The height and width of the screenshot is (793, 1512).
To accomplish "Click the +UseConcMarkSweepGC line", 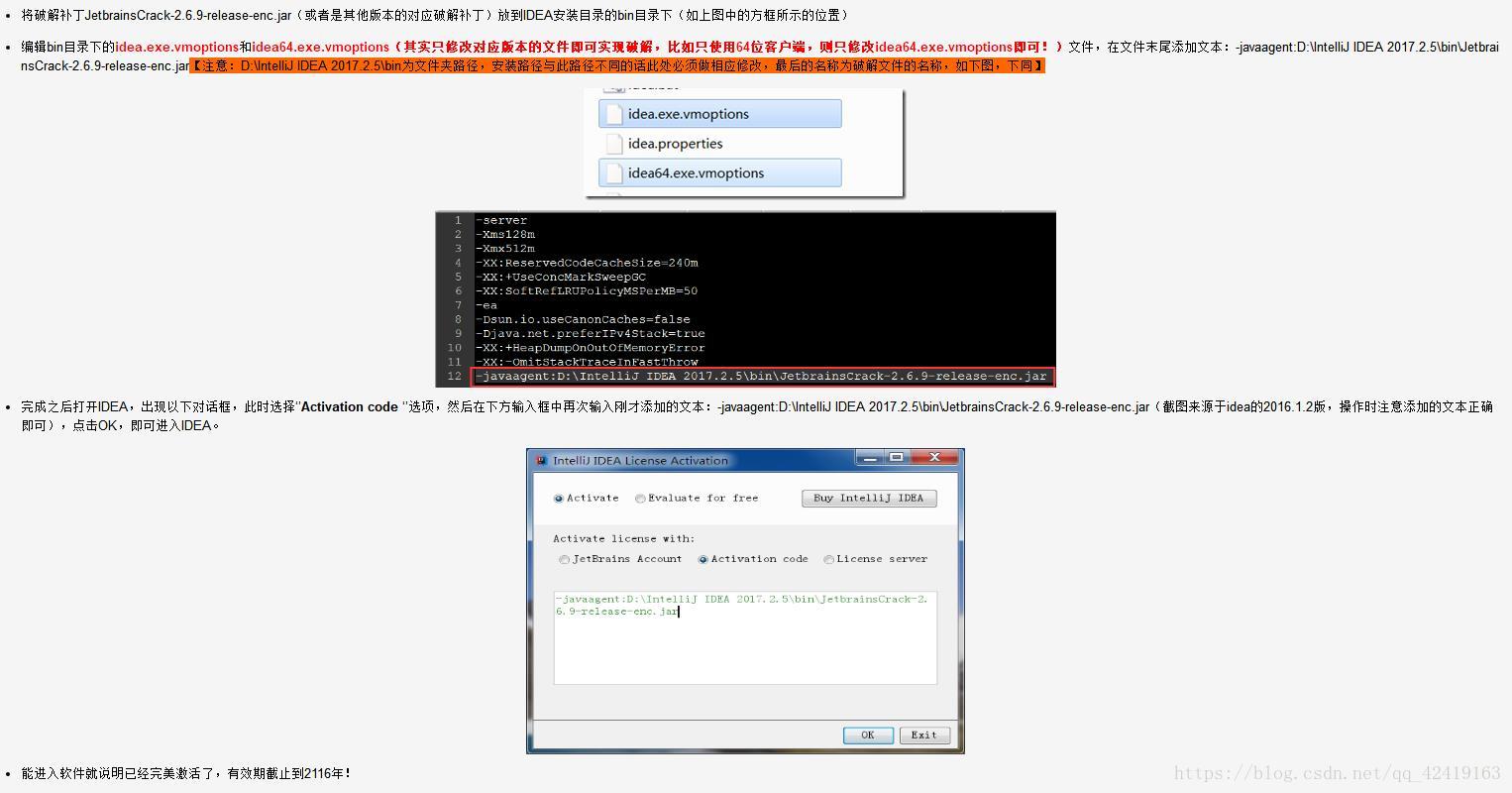I will coord(561,277).
